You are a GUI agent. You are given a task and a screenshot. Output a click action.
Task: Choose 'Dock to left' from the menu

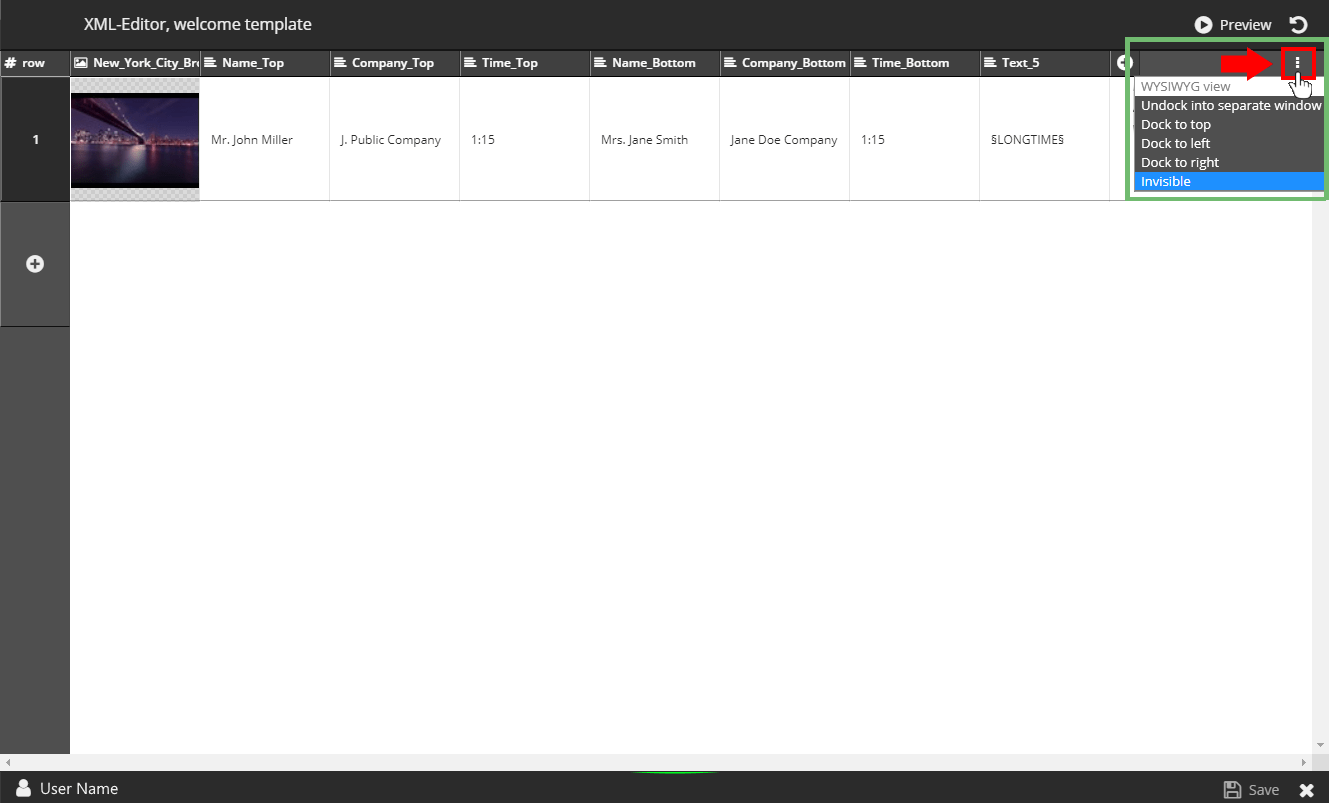point(1230,143)
